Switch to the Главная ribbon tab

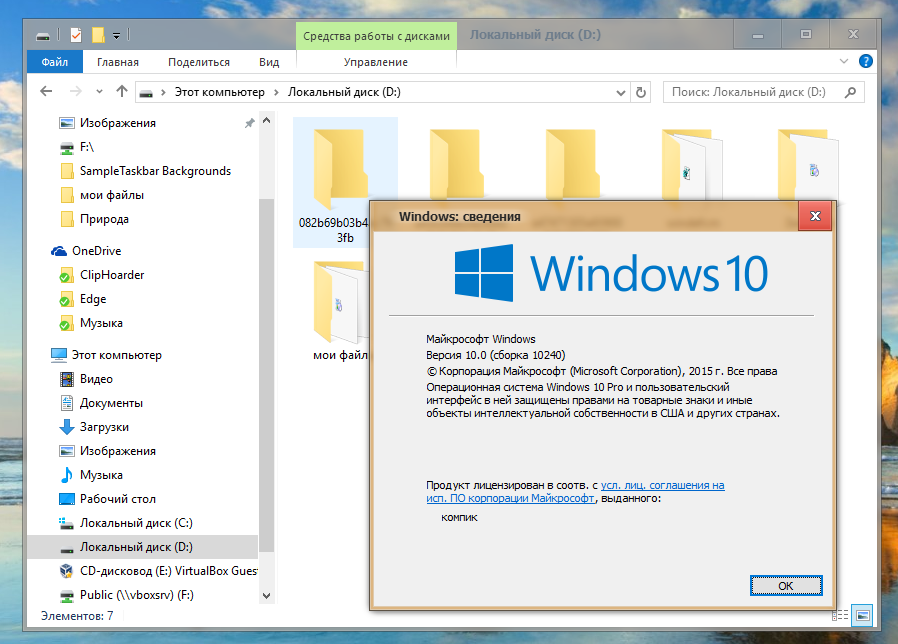(x=117, y=62)
